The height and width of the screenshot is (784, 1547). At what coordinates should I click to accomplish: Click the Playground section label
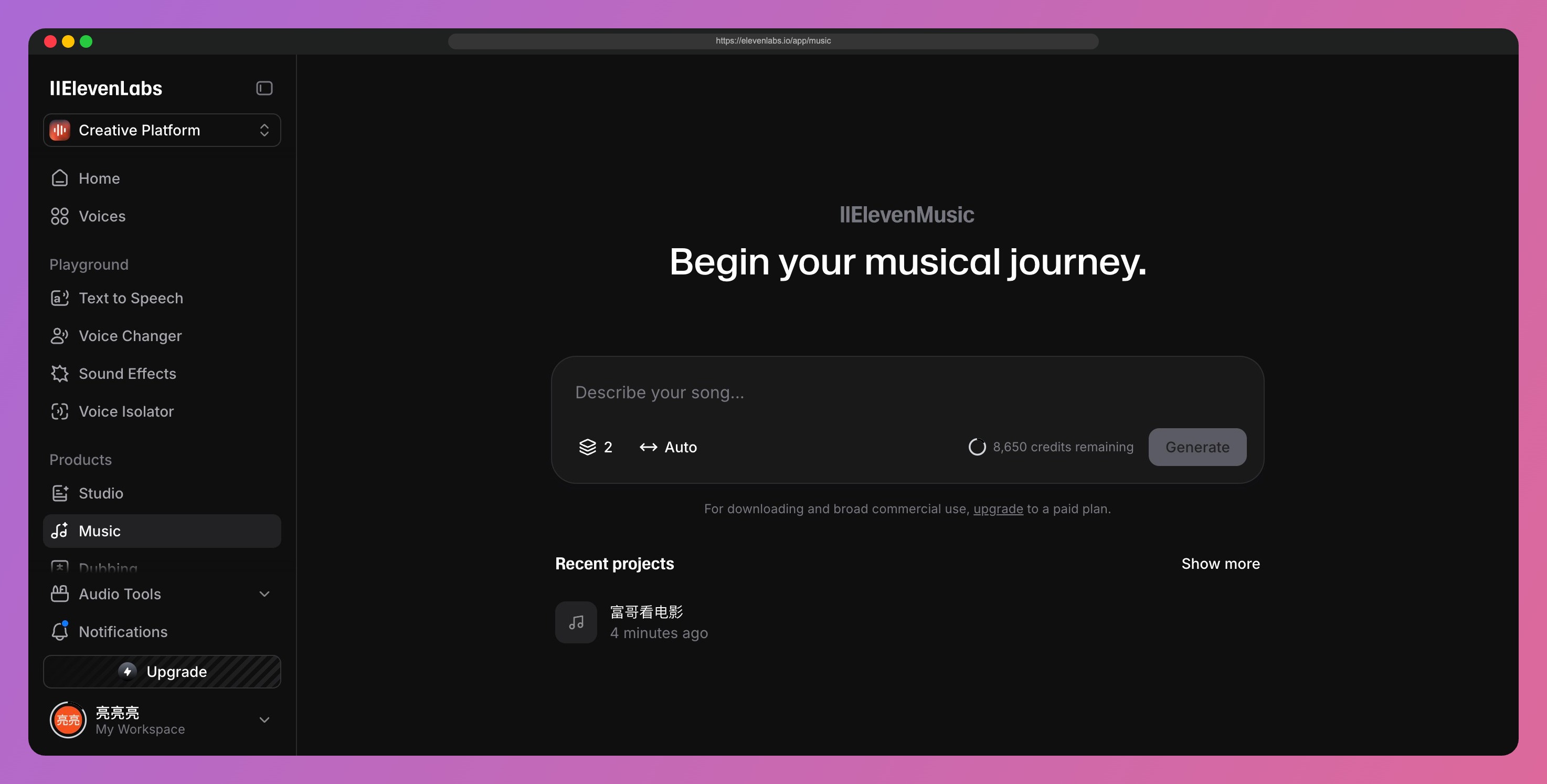click(89, 264)
